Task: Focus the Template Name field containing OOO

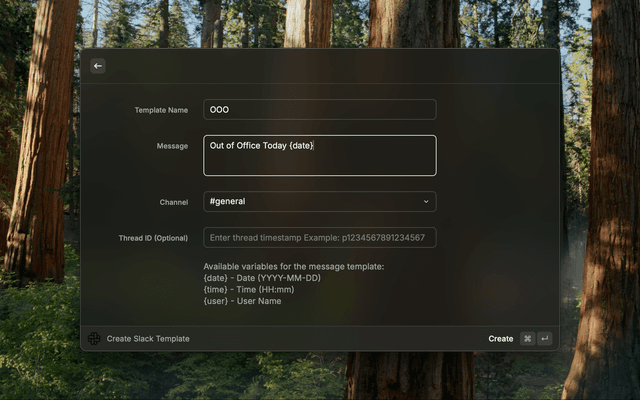Action: point(319,110)
